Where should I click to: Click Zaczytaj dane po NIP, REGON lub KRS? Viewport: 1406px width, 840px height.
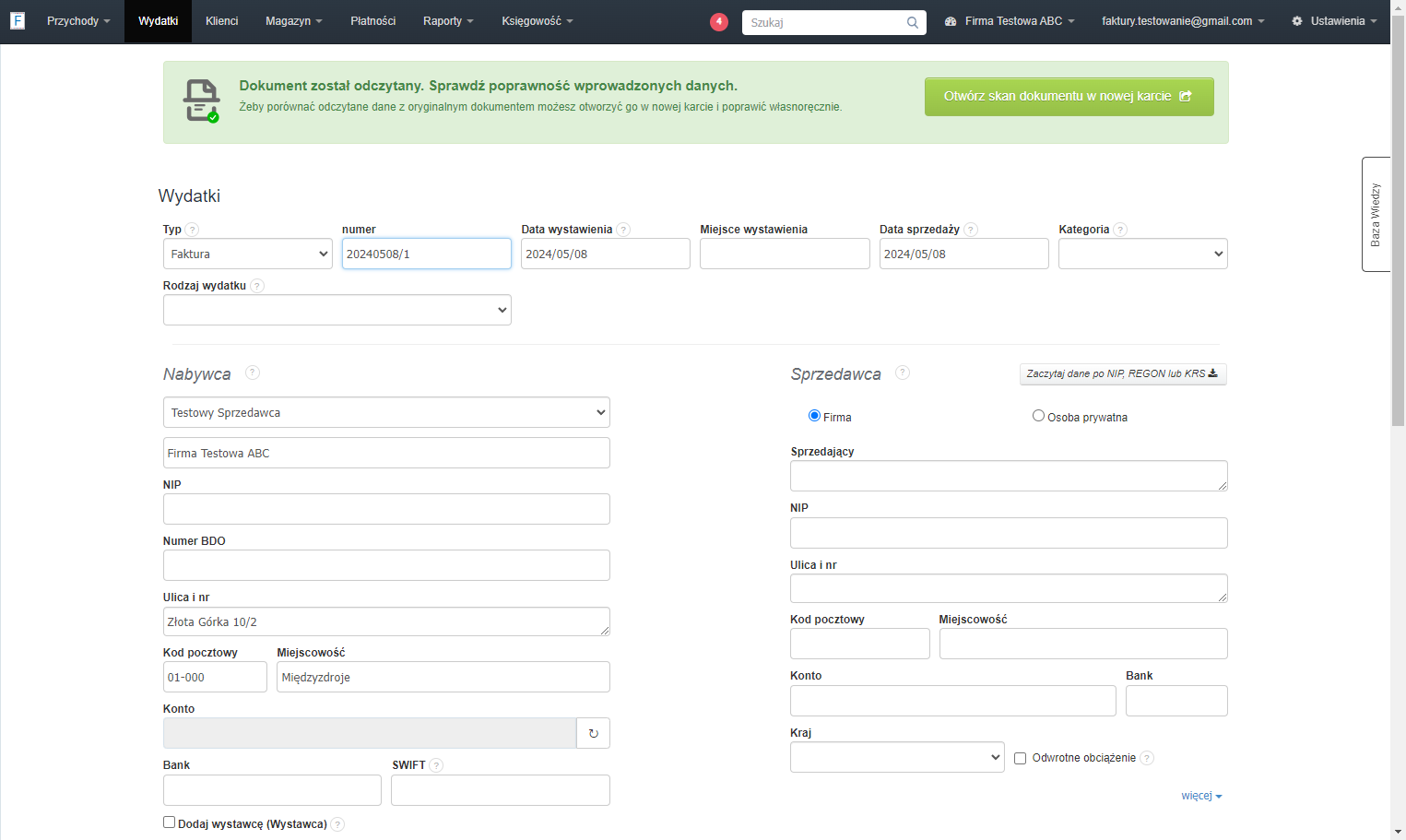(1122, 373)
